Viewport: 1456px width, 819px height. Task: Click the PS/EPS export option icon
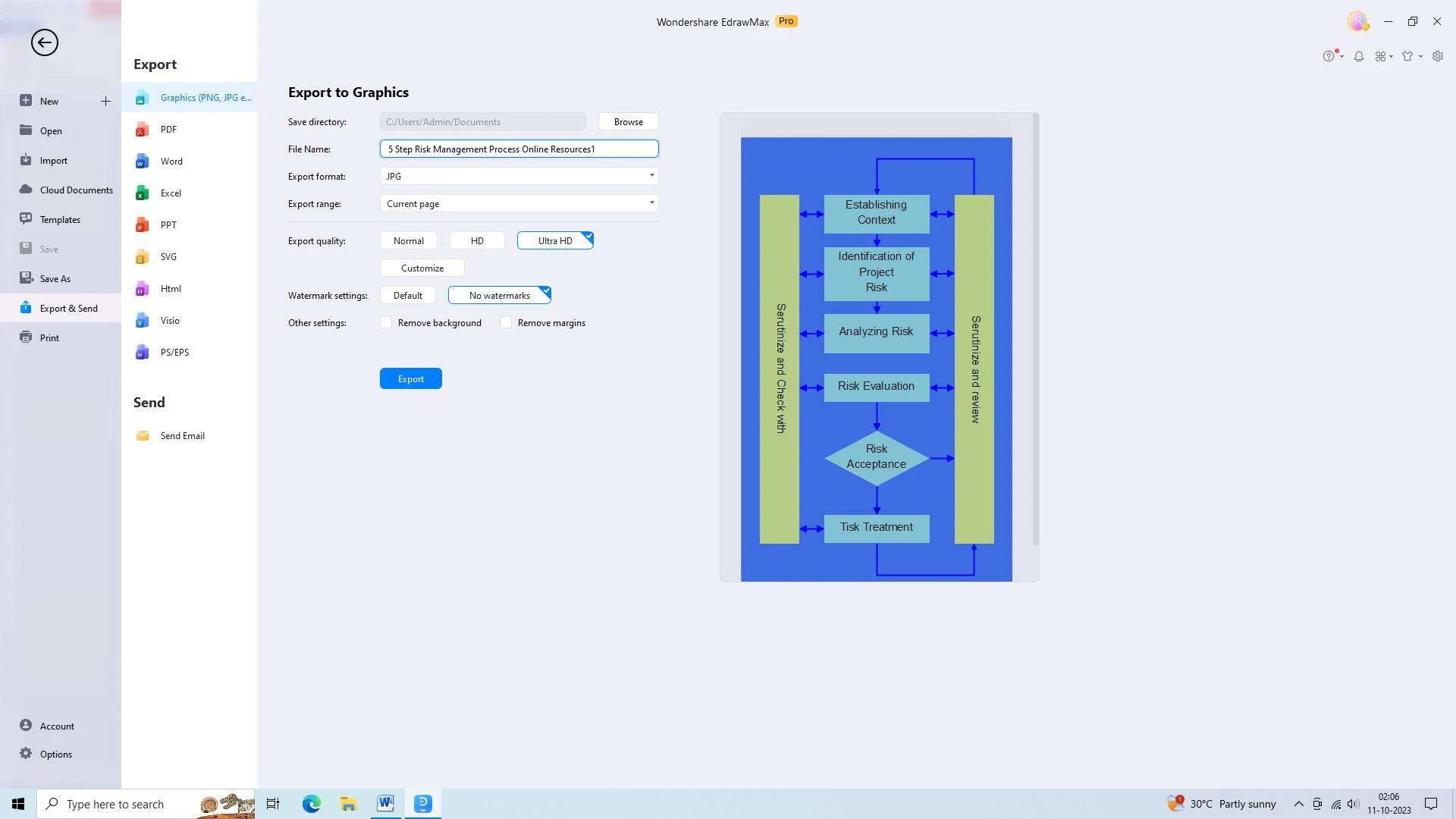click(142, 352)
